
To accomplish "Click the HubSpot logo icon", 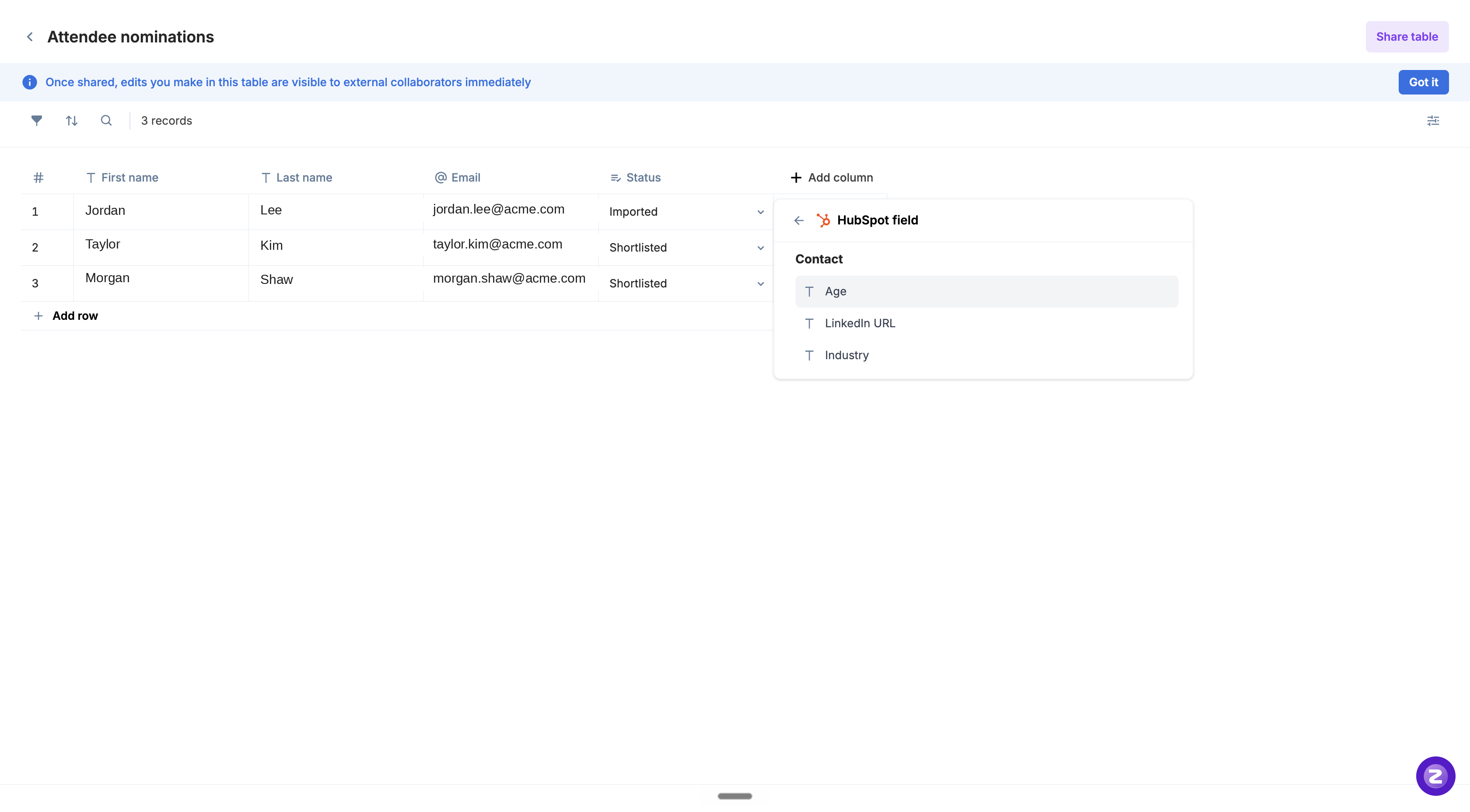I will [823, 220].
